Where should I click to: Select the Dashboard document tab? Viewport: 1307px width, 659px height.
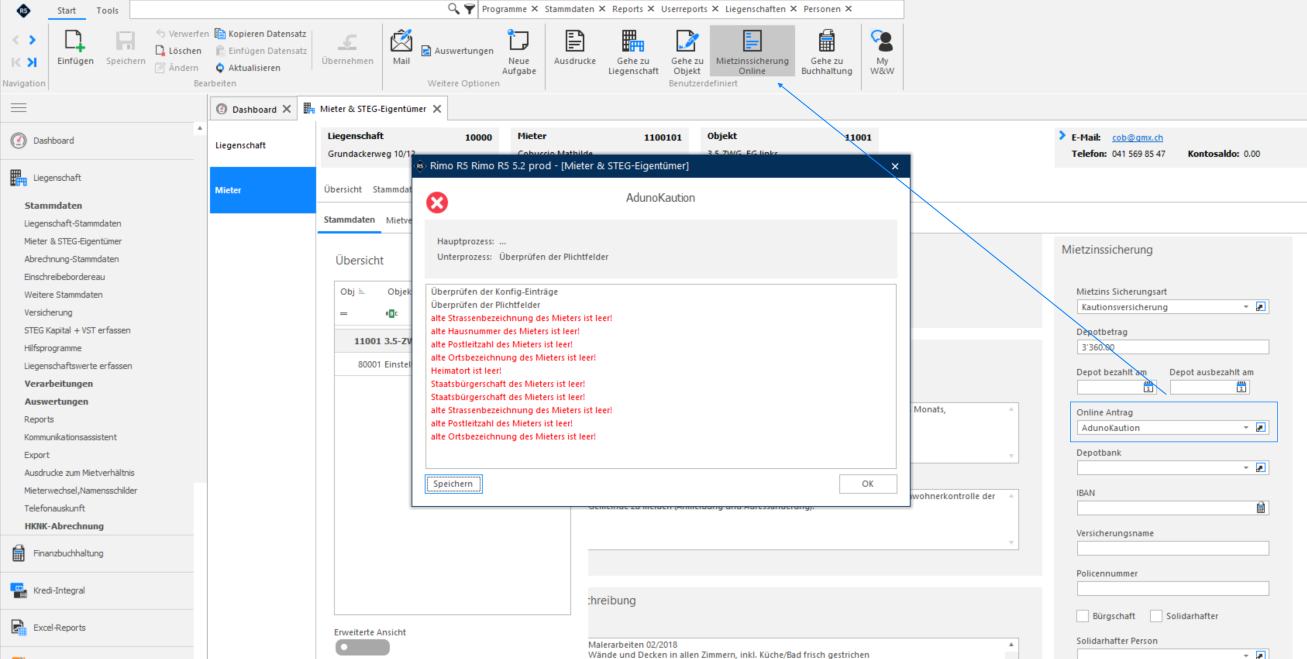(x=254, y=109)
